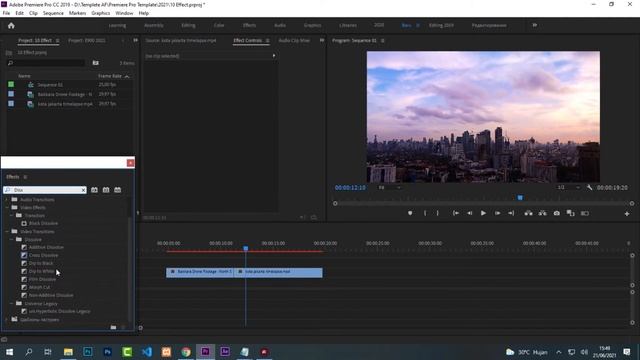Click Go to In point button
The height and width of the screenshot is (360, 640).
tap(456, 213)
